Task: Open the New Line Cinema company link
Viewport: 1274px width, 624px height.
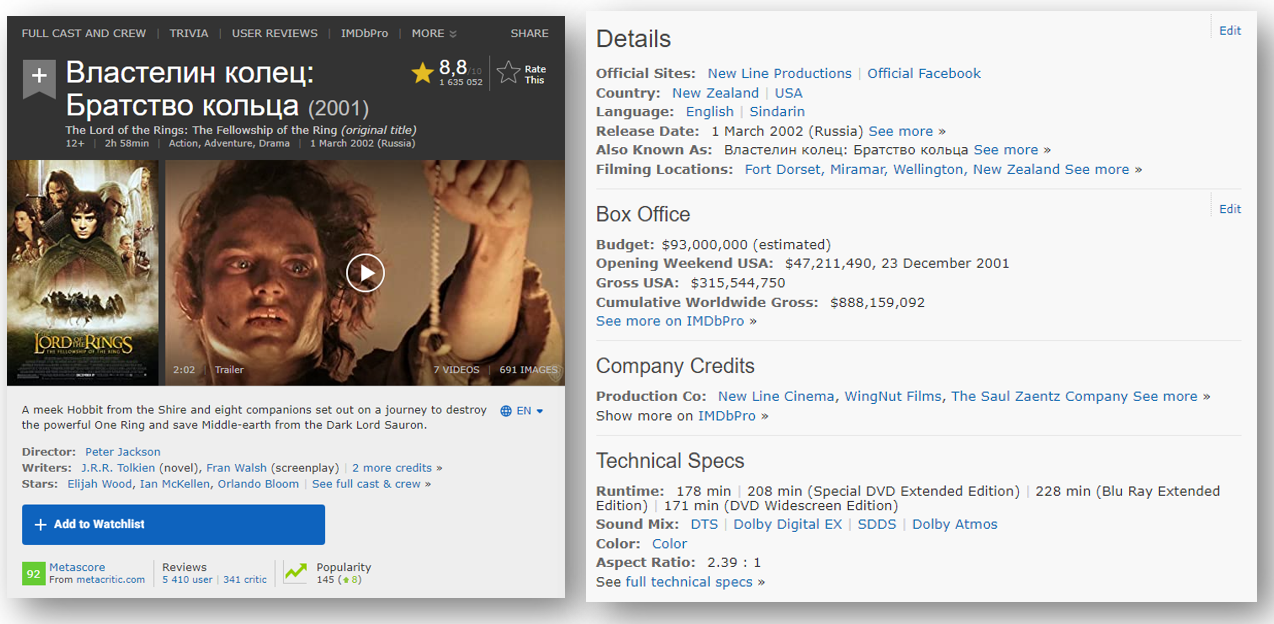Action: pyautogui.click(x=776, y=396)
